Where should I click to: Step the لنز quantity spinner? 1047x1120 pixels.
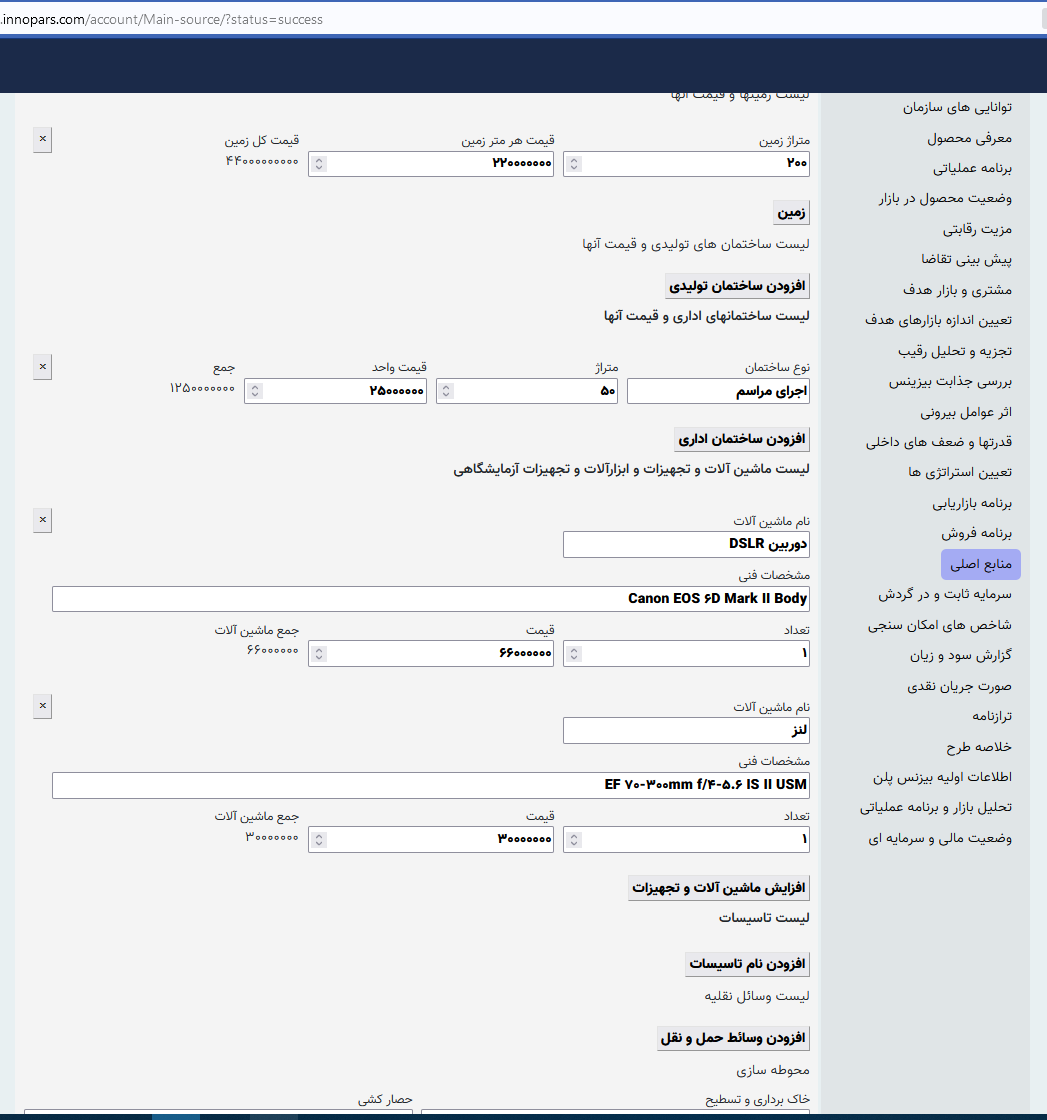(574, 840)
